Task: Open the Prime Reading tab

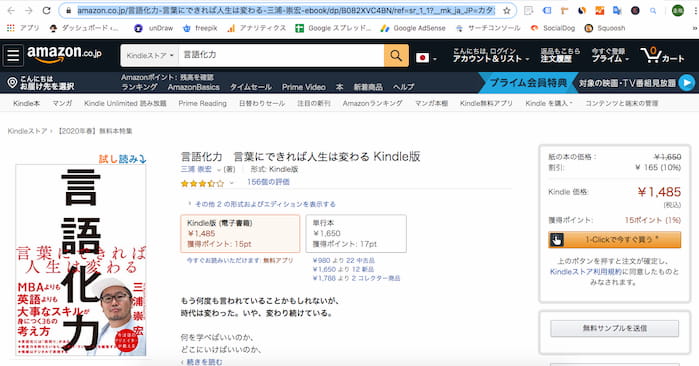Action: coord(202,103)
